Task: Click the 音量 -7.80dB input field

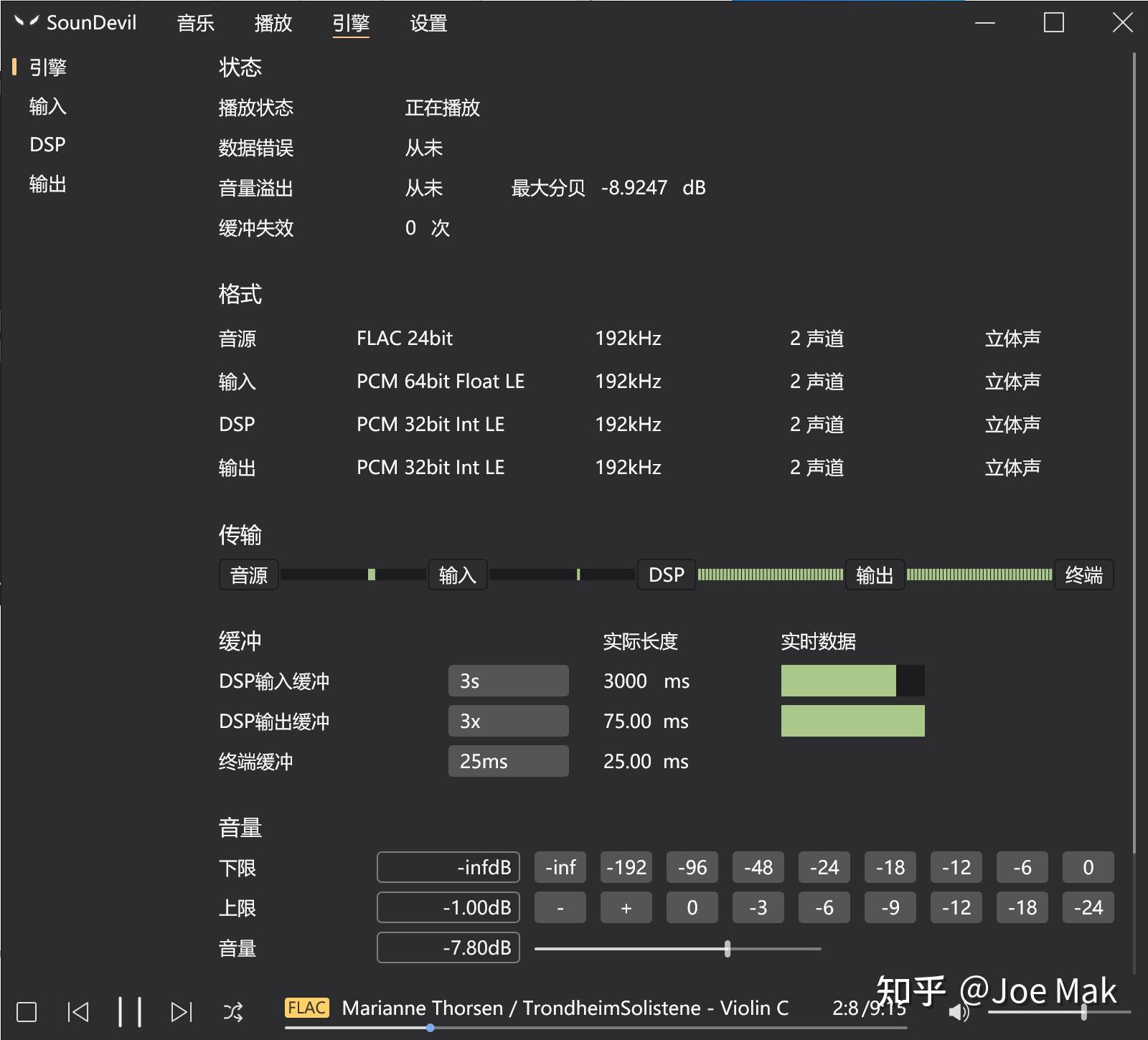Action: coord(448,947)
